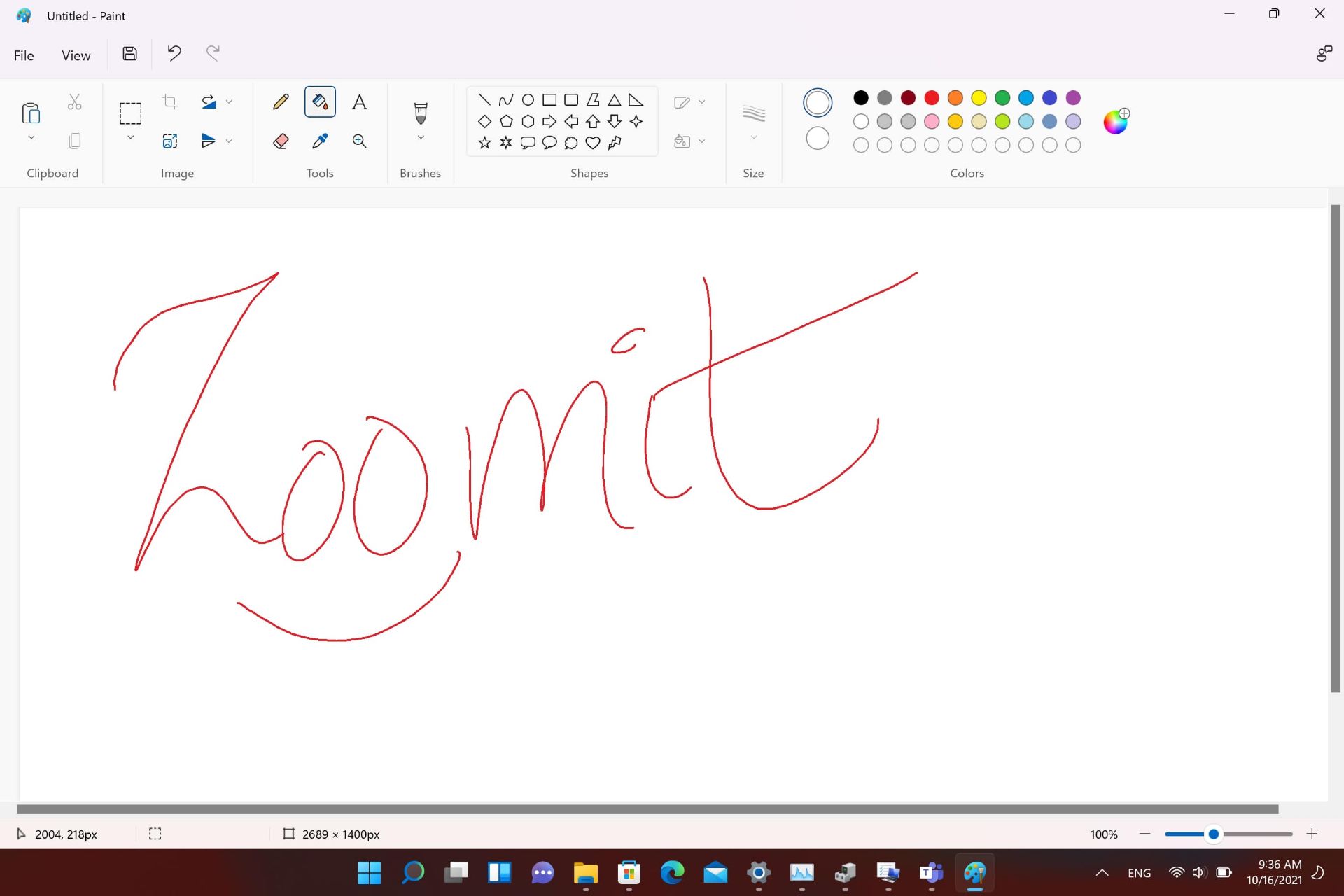Open taskbar Search
The image size is (1344, 896).
click(413, 872)
